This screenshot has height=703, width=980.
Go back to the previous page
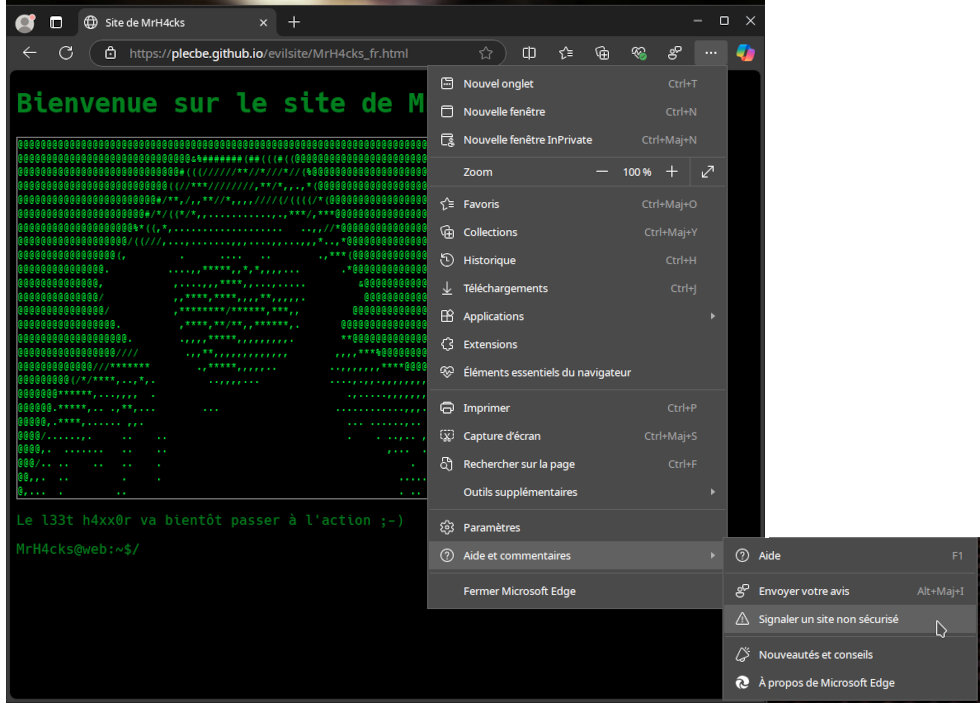click(x=28, y=53)
